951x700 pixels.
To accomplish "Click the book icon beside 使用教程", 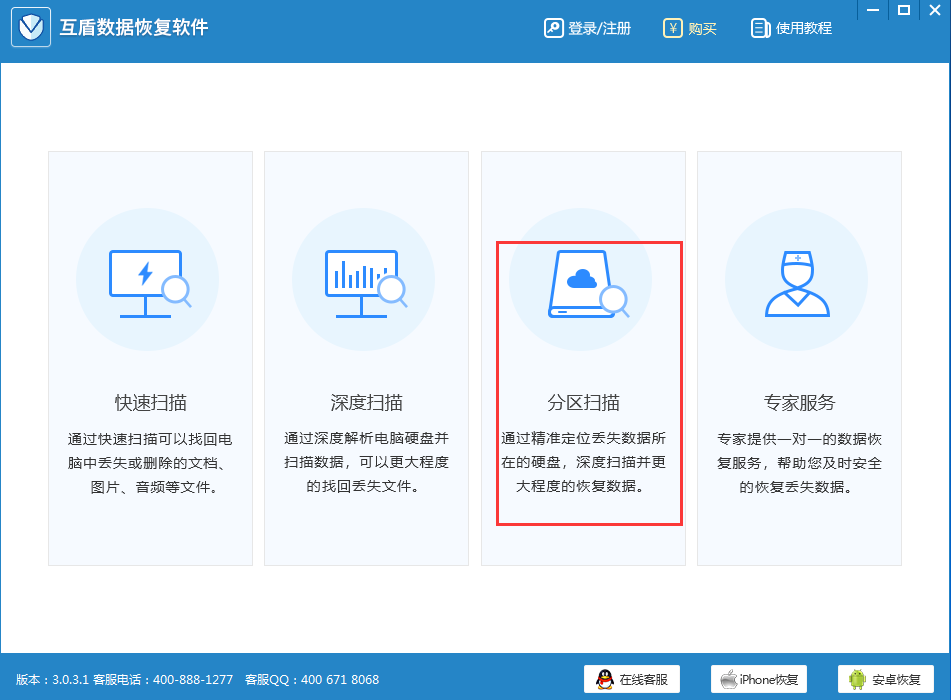I will (762, 28).
